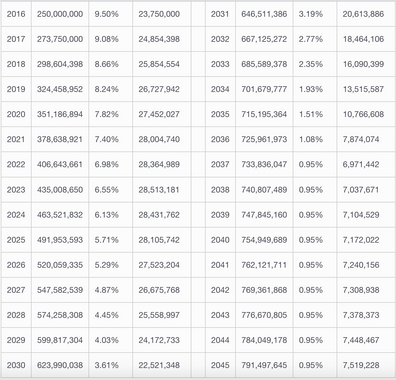Select the 9.50% rate cell
Image resolution: width=396 pixels, height=380 pixels.
[x=110, y=14]
